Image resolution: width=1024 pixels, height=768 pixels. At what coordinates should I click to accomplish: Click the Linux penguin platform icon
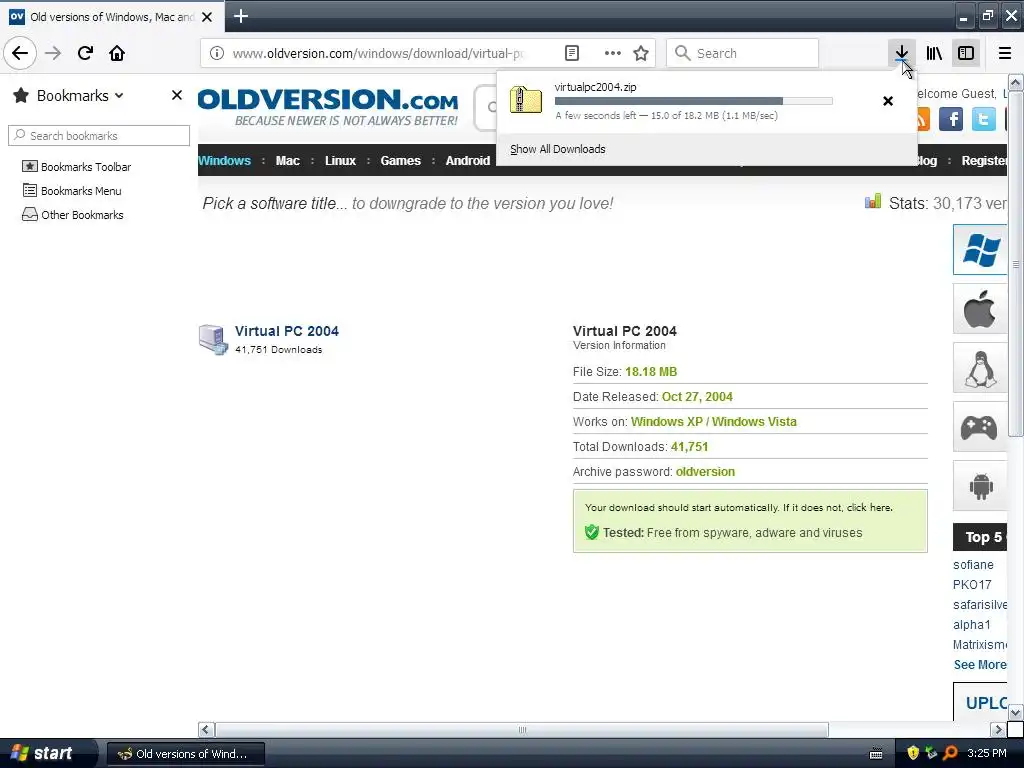point(980,368)
